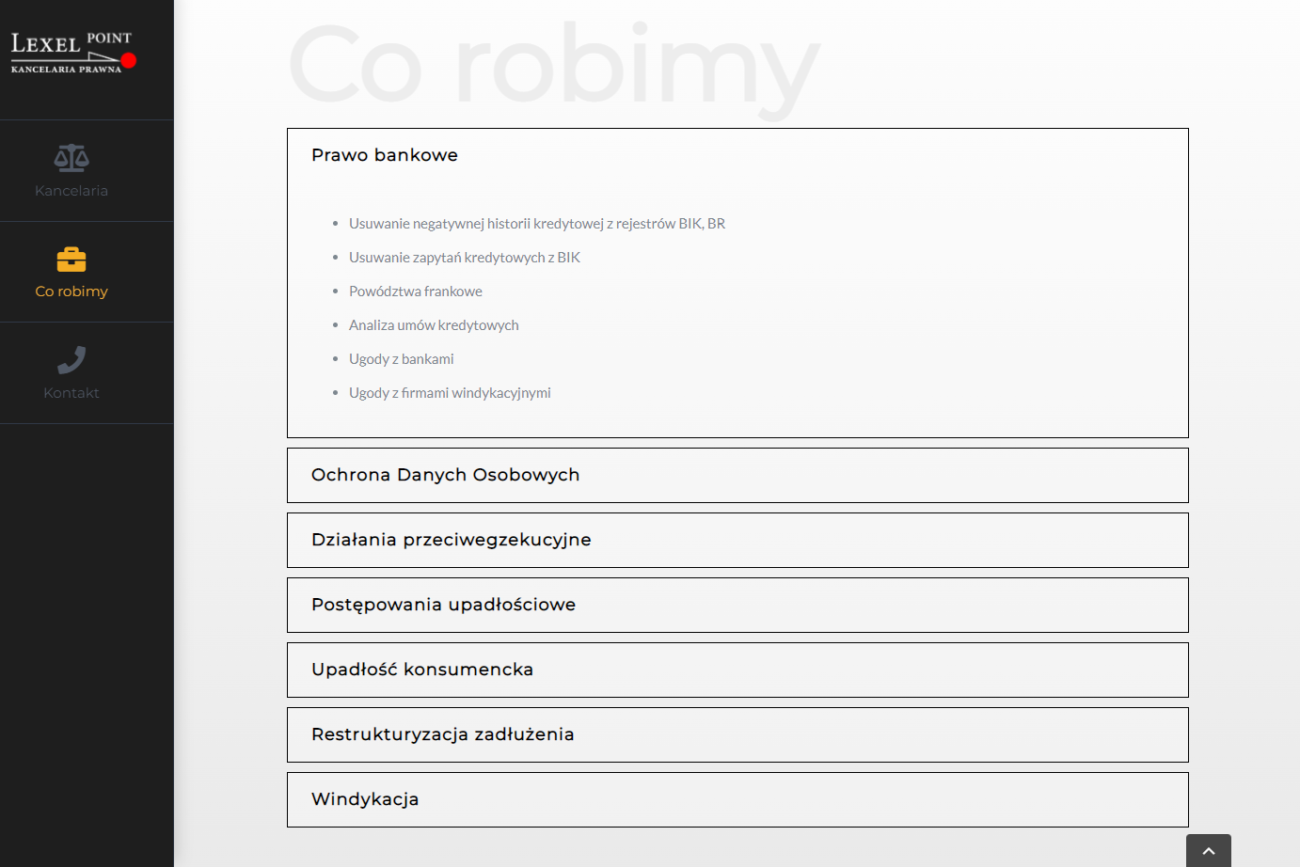Image resolution: width=1300 pixels, height=867 pixels.
Task: Click the Lexel Point logo
Action: (x=72, y=52)
